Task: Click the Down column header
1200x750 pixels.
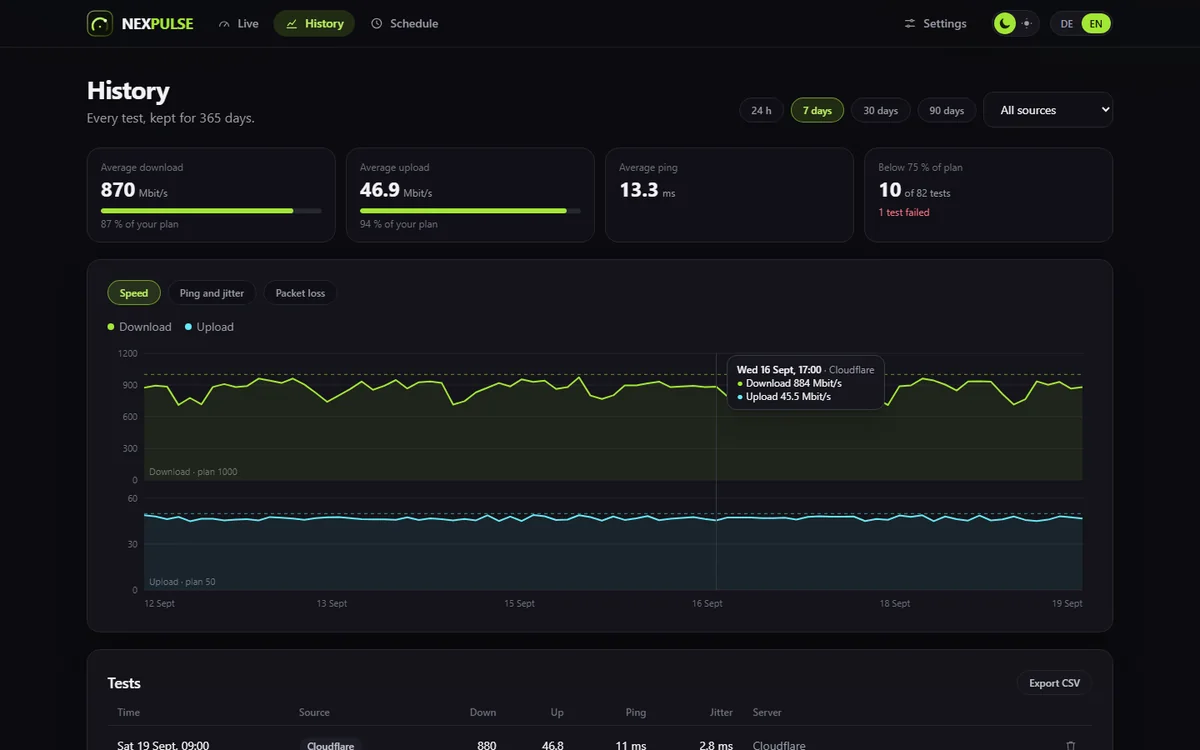Action: coord(483,713)
